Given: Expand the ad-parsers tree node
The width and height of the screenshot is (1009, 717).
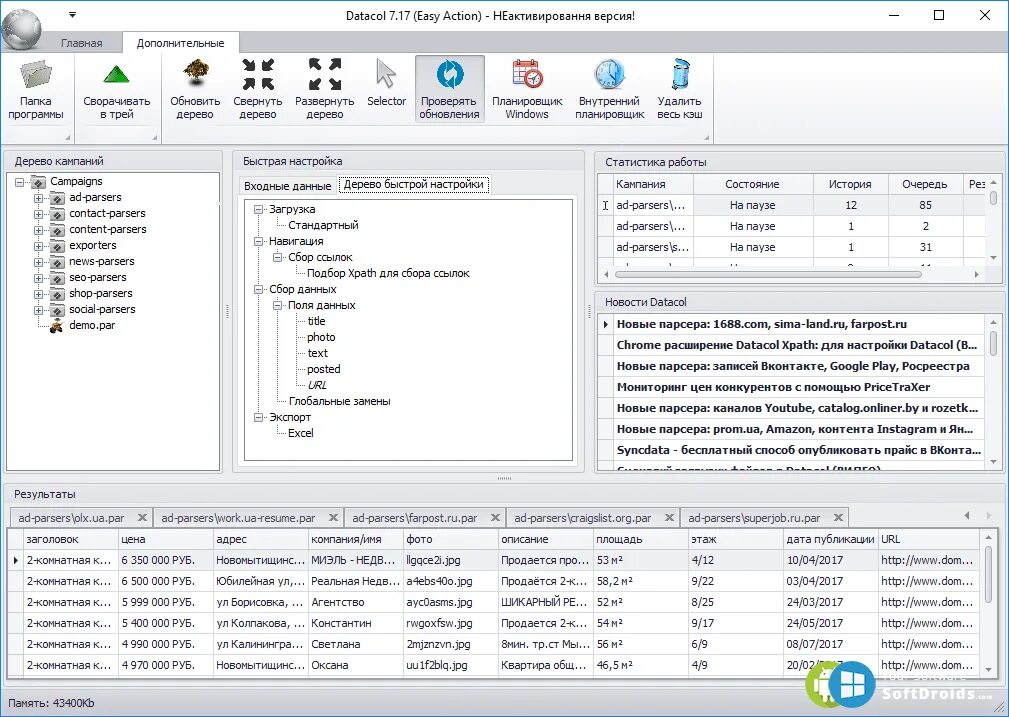Looking at the screenshot, I should pos(39,198).
